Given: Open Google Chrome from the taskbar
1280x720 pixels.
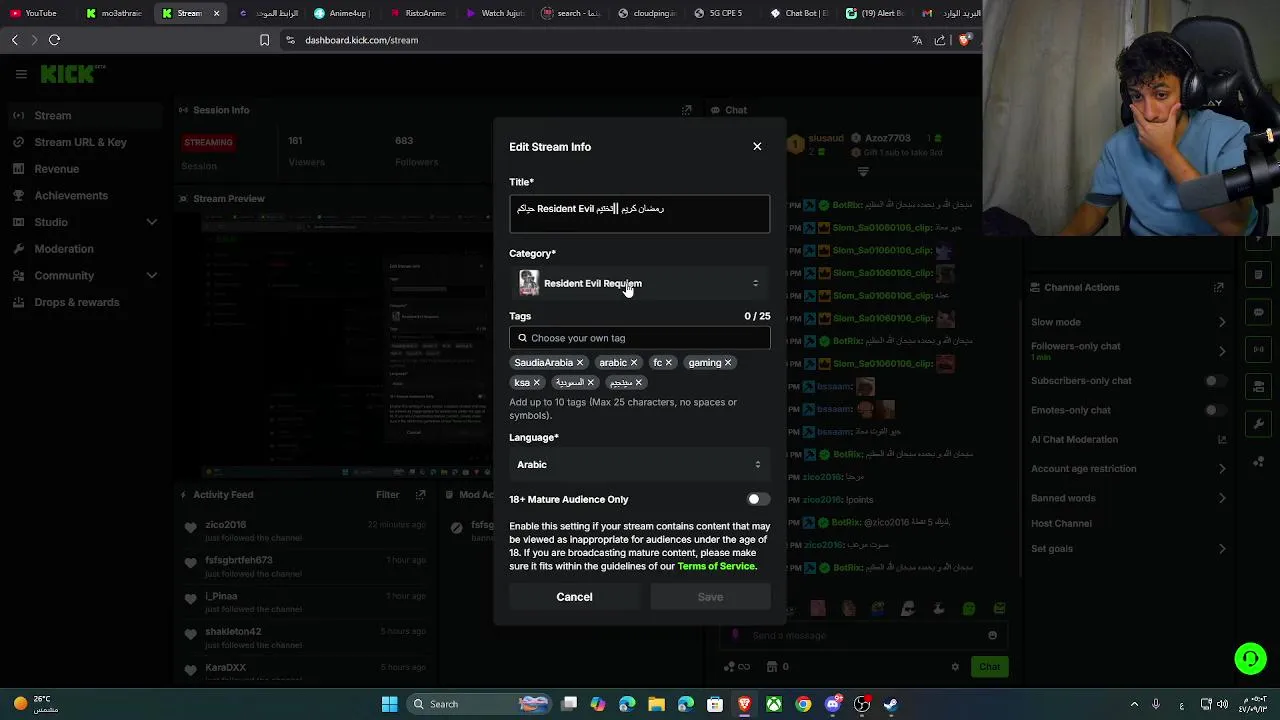Looking at the screenshot, I should pyautogui.click(x=803, y=704).
